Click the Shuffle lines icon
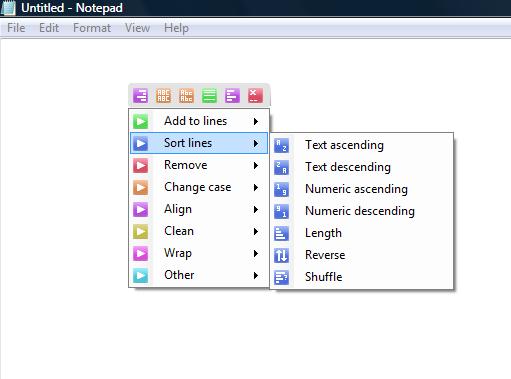Screen dimensions: 511x379 tap(281, 278)
